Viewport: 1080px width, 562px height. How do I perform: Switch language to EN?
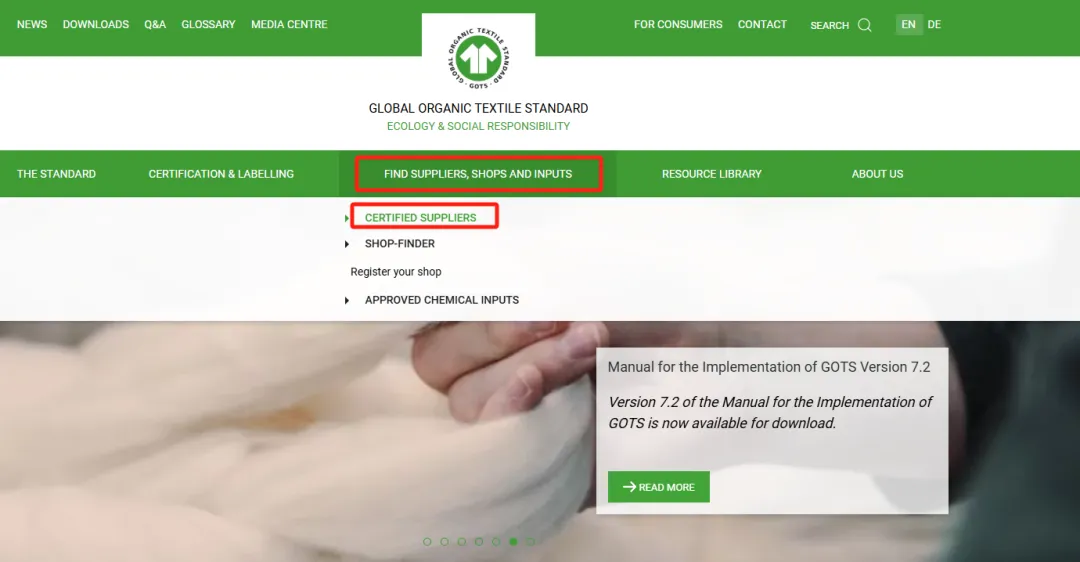908,24
